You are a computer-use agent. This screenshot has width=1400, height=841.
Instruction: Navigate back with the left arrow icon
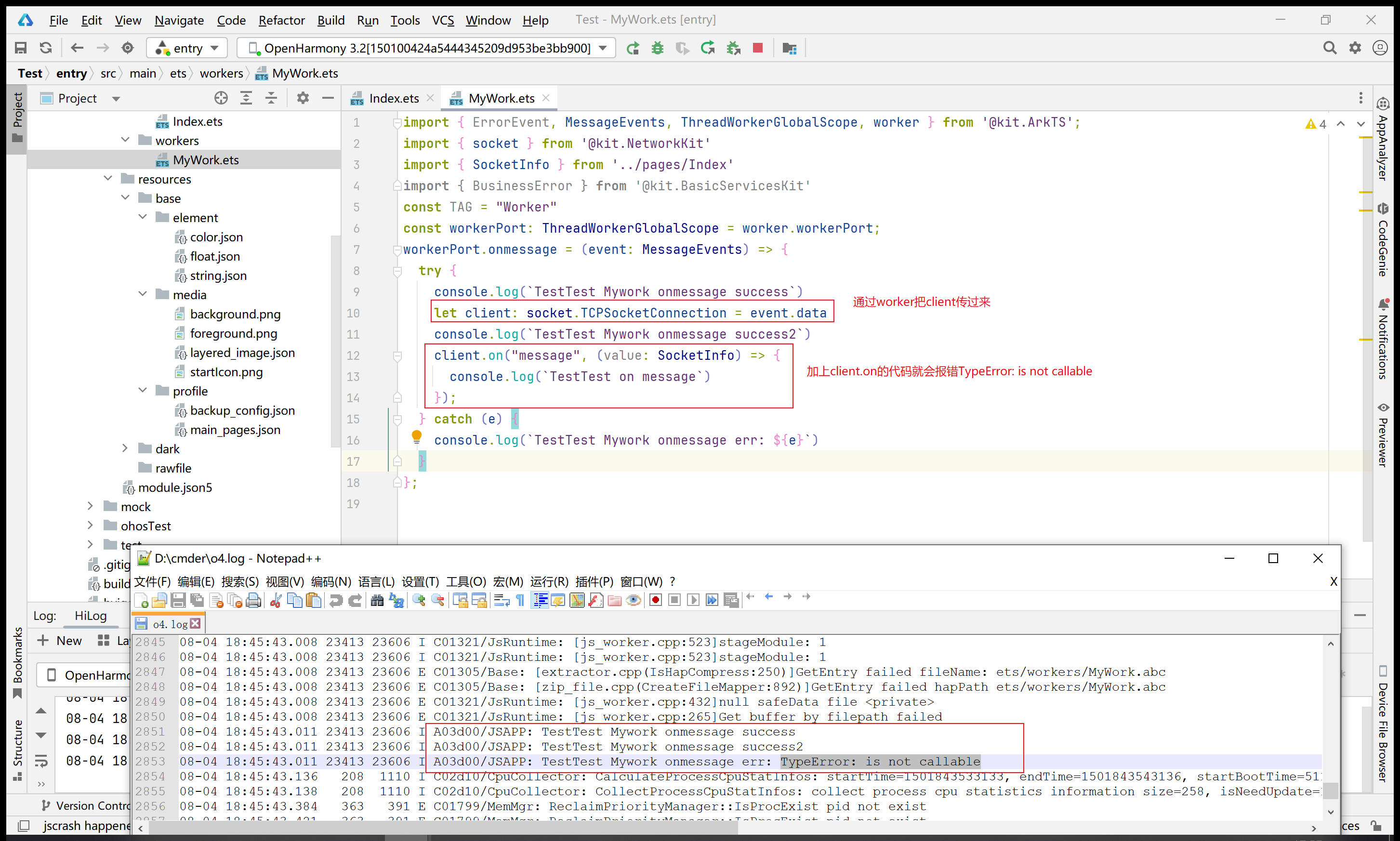coord(77,48)
